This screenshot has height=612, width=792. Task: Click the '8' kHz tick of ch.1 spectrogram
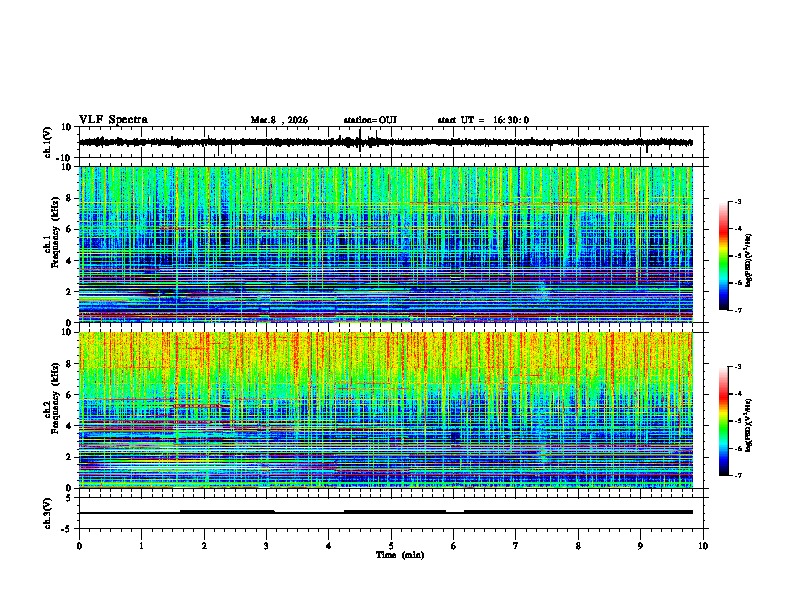70,198
